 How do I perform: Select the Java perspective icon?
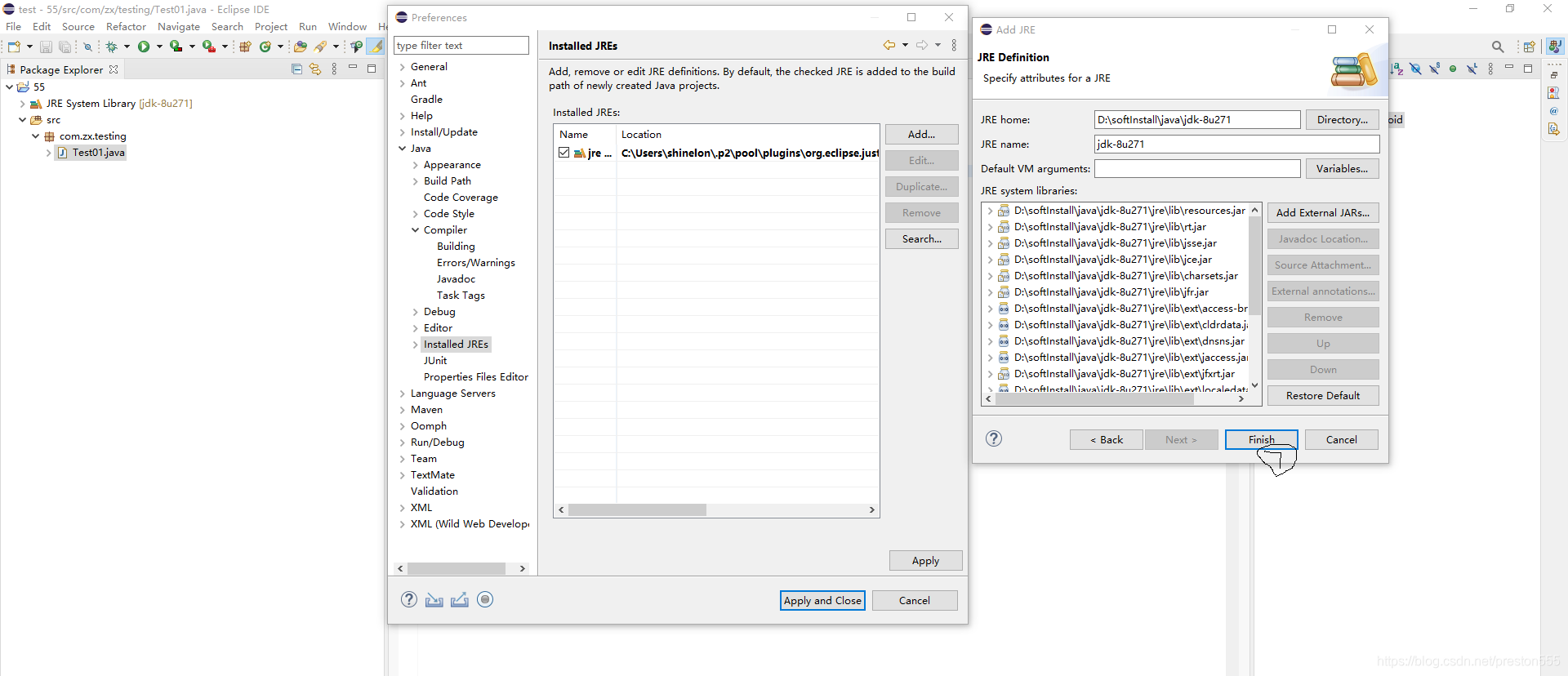coord(1555,47)
